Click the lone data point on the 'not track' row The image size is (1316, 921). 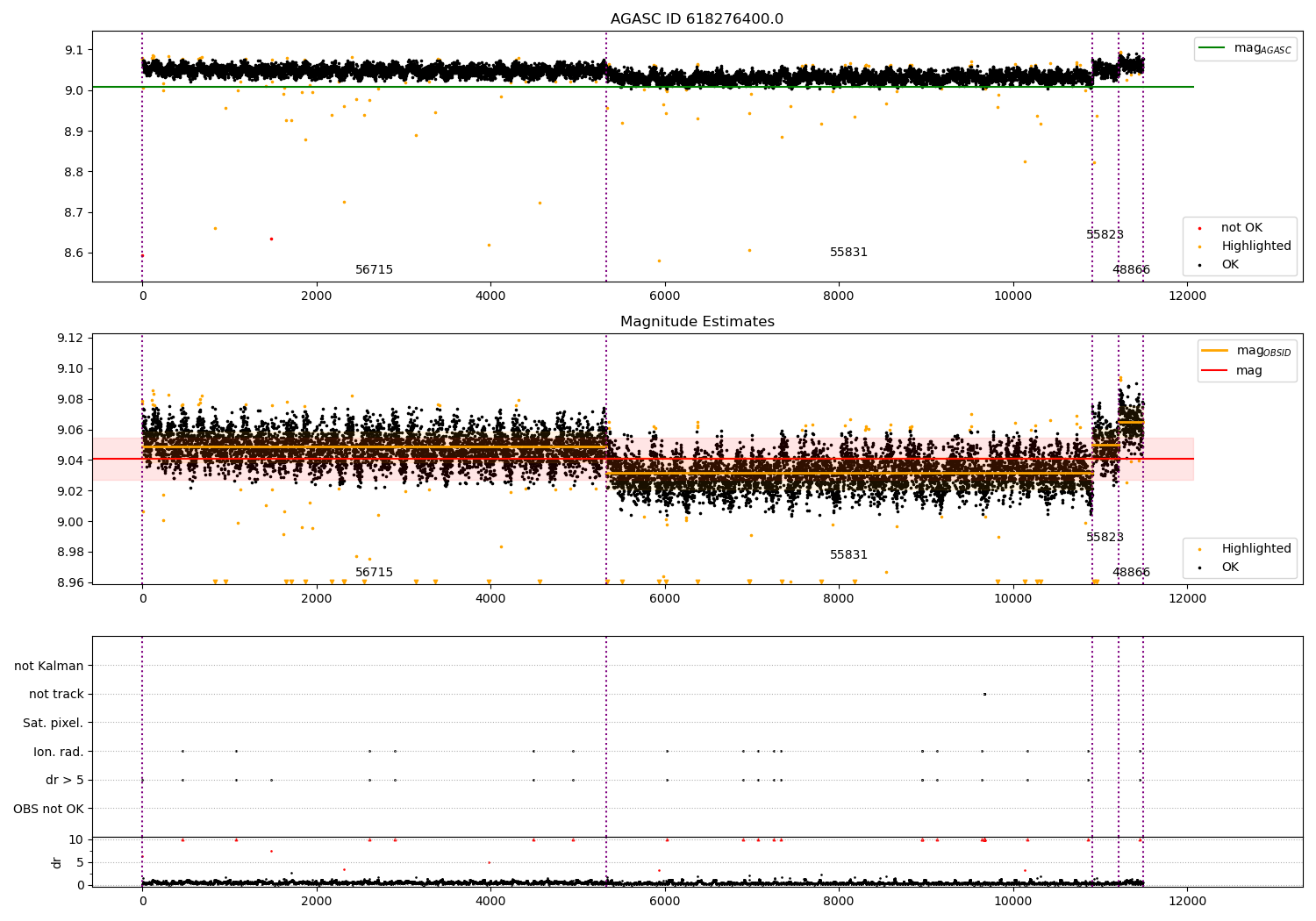tap(984, 694)
